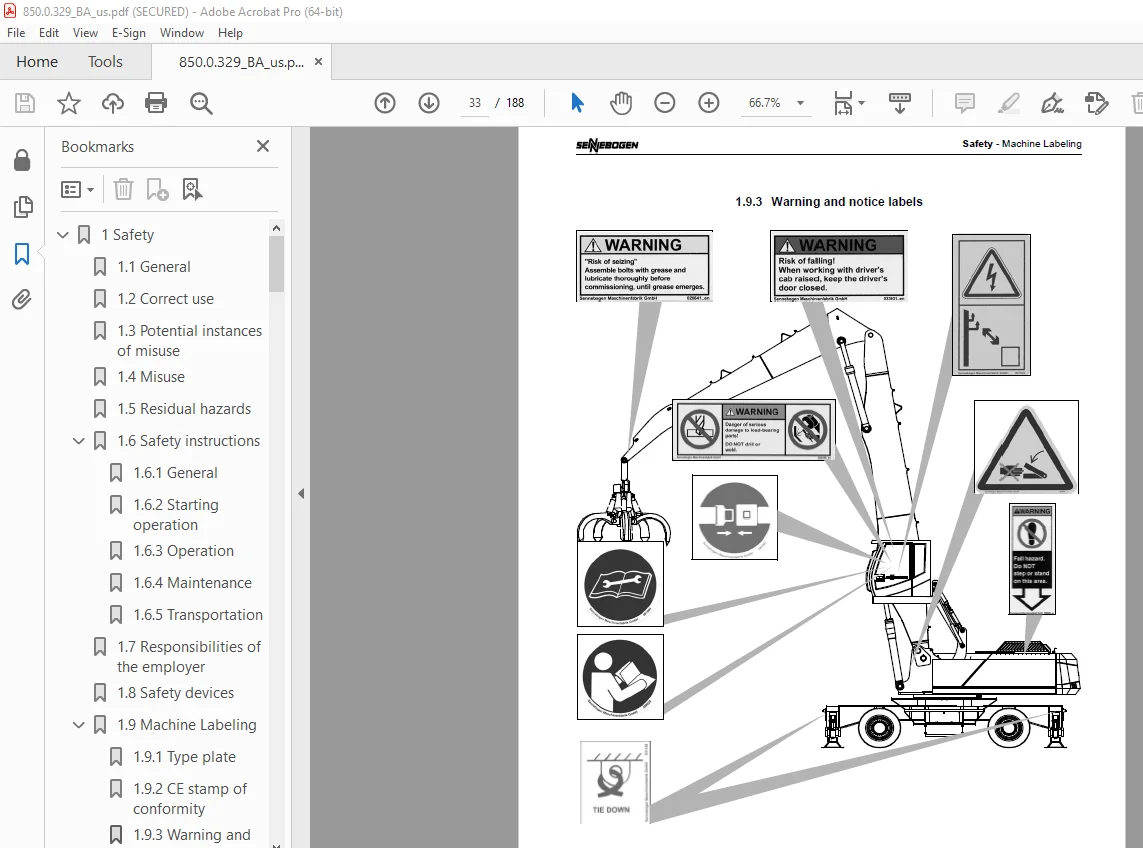Open the Window menu
Image resolution: width=1143 pixels, height=848 pixels.
pyautogui.click(x=182, y=33)
